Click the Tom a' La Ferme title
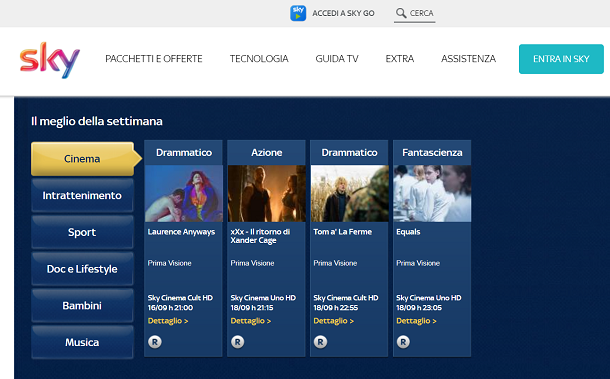 tap(342, 232)
